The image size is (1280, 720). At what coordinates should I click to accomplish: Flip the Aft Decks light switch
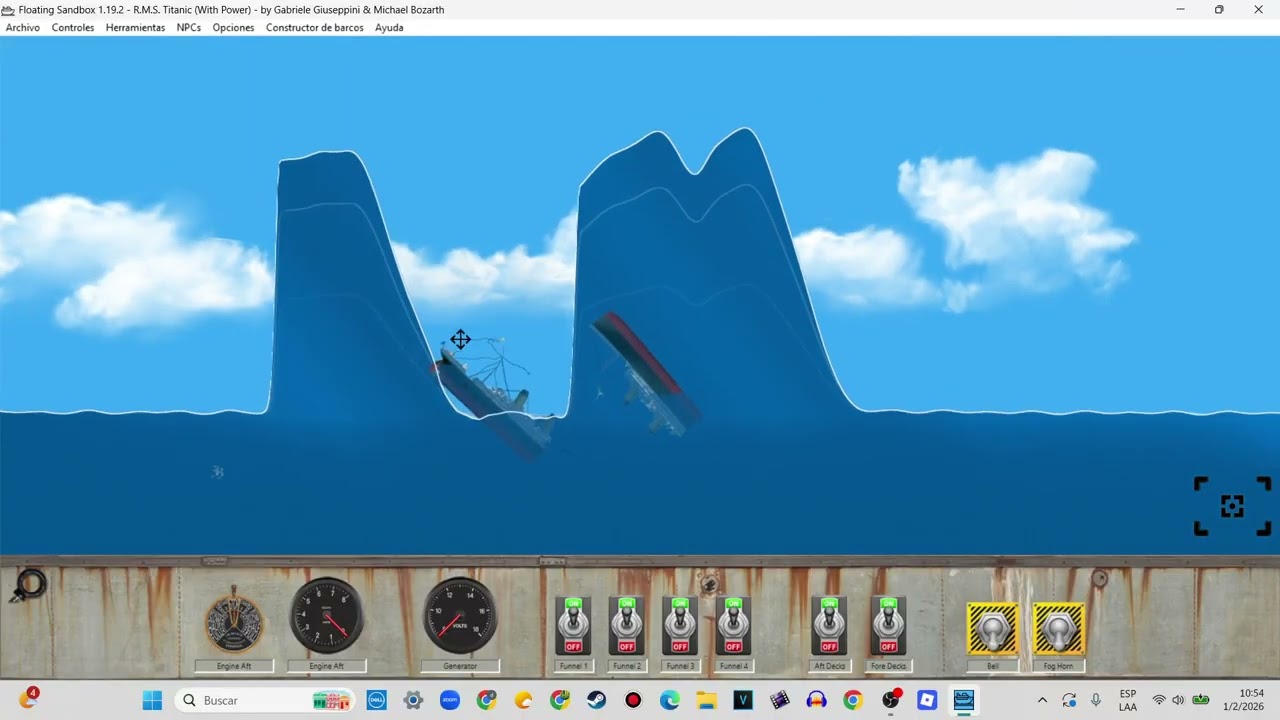pyautogui.click(x=829, y=626)
